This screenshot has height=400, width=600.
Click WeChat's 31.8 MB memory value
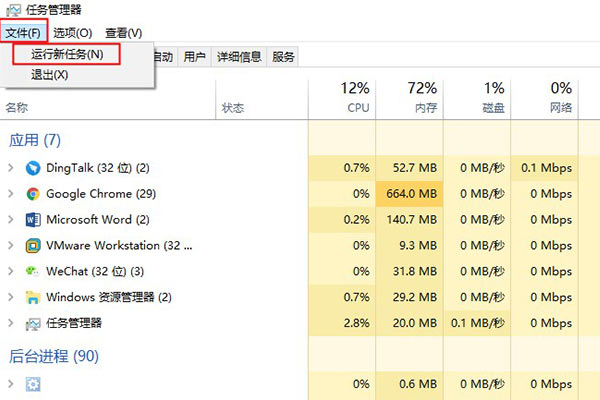pos(414,271)
